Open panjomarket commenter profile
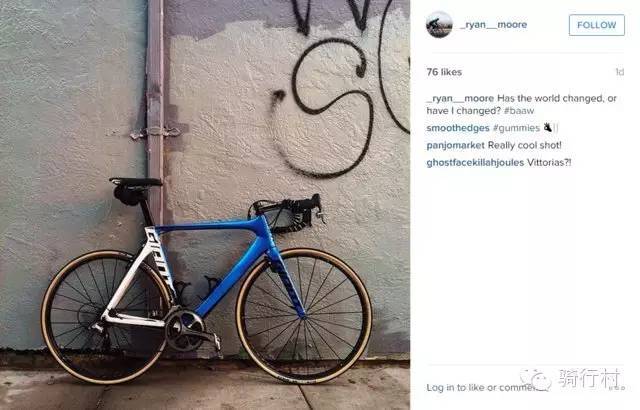 [456, 145]
